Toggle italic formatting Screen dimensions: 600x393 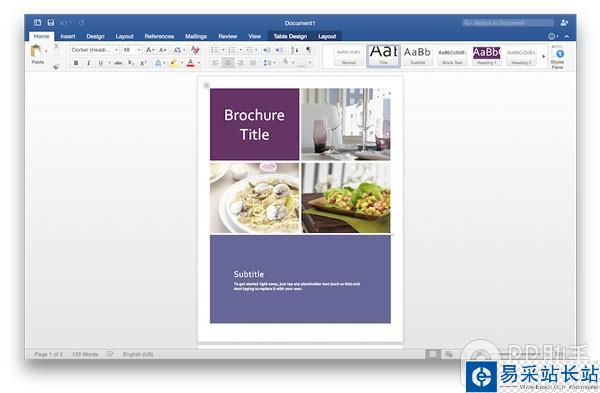[x=88, y=63]
